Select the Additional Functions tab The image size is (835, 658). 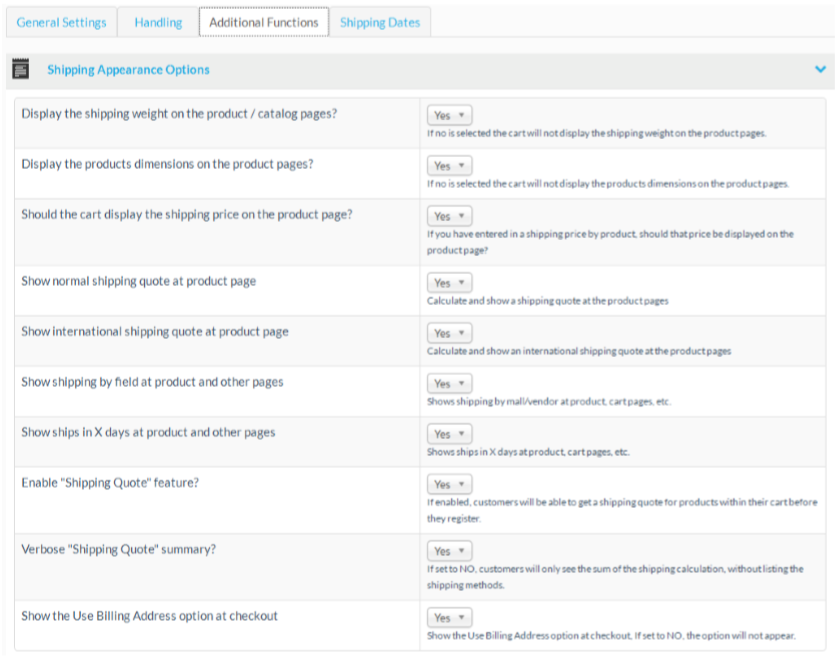coord(264,22)
